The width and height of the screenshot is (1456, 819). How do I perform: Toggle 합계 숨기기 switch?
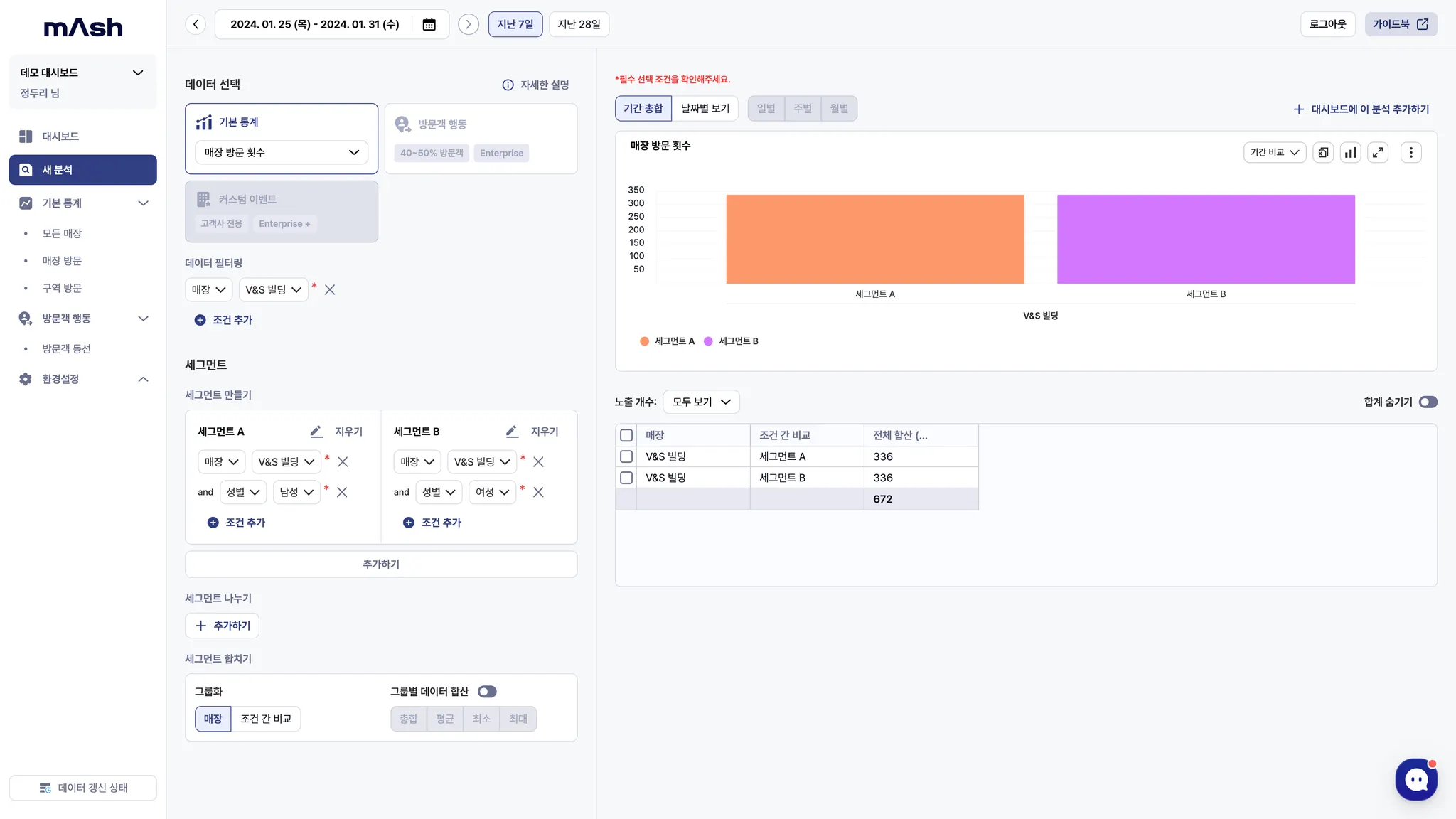[x=1428, y=402]
